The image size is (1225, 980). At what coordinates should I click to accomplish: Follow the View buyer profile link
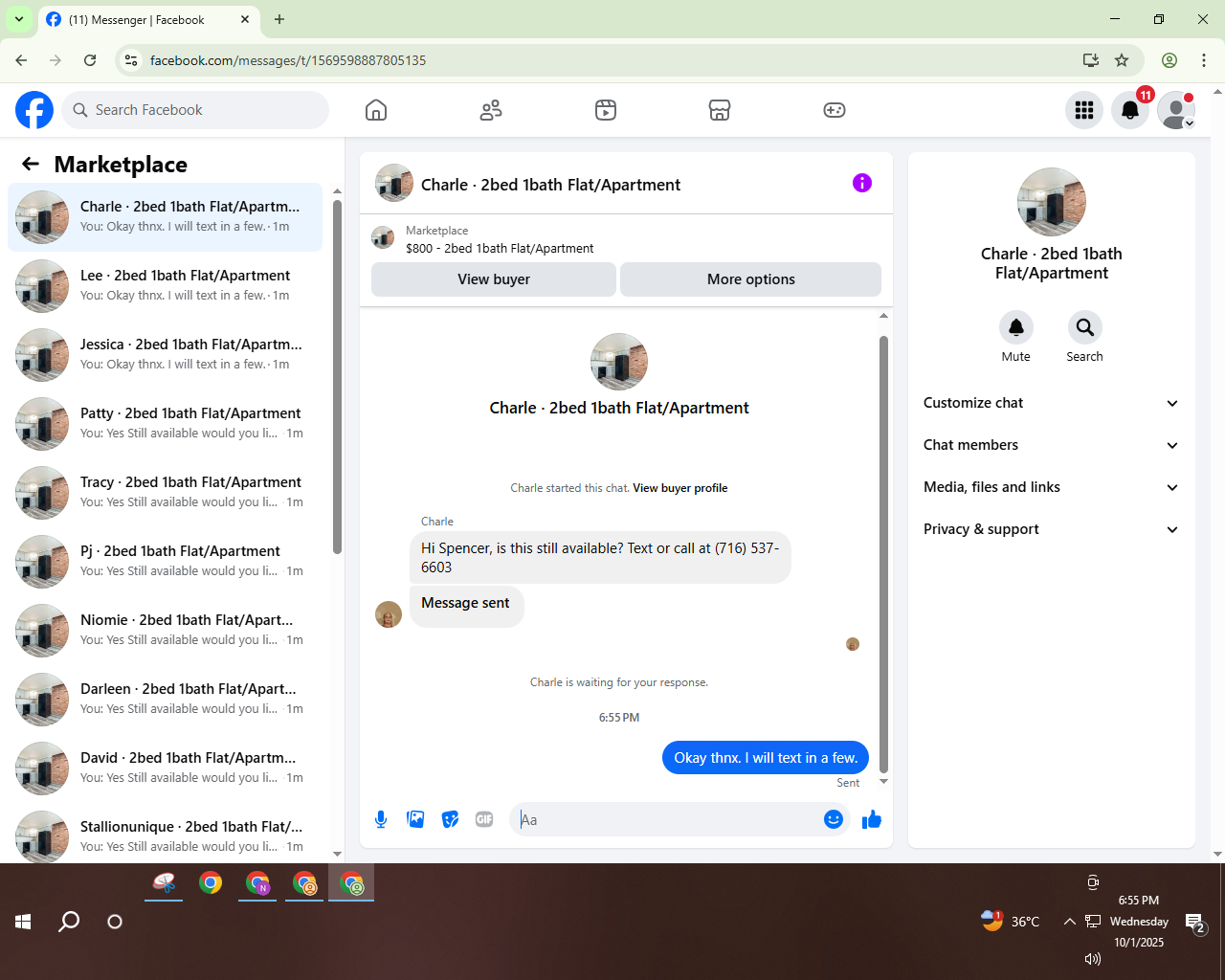(680, 488)
